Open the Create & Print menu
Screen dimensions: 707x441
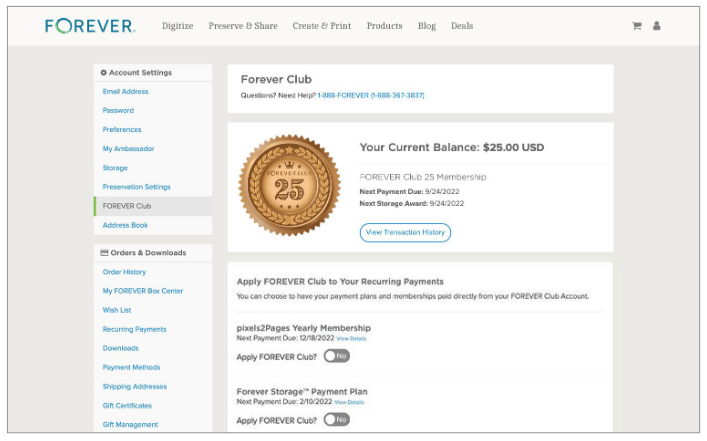tap(321, 26)
